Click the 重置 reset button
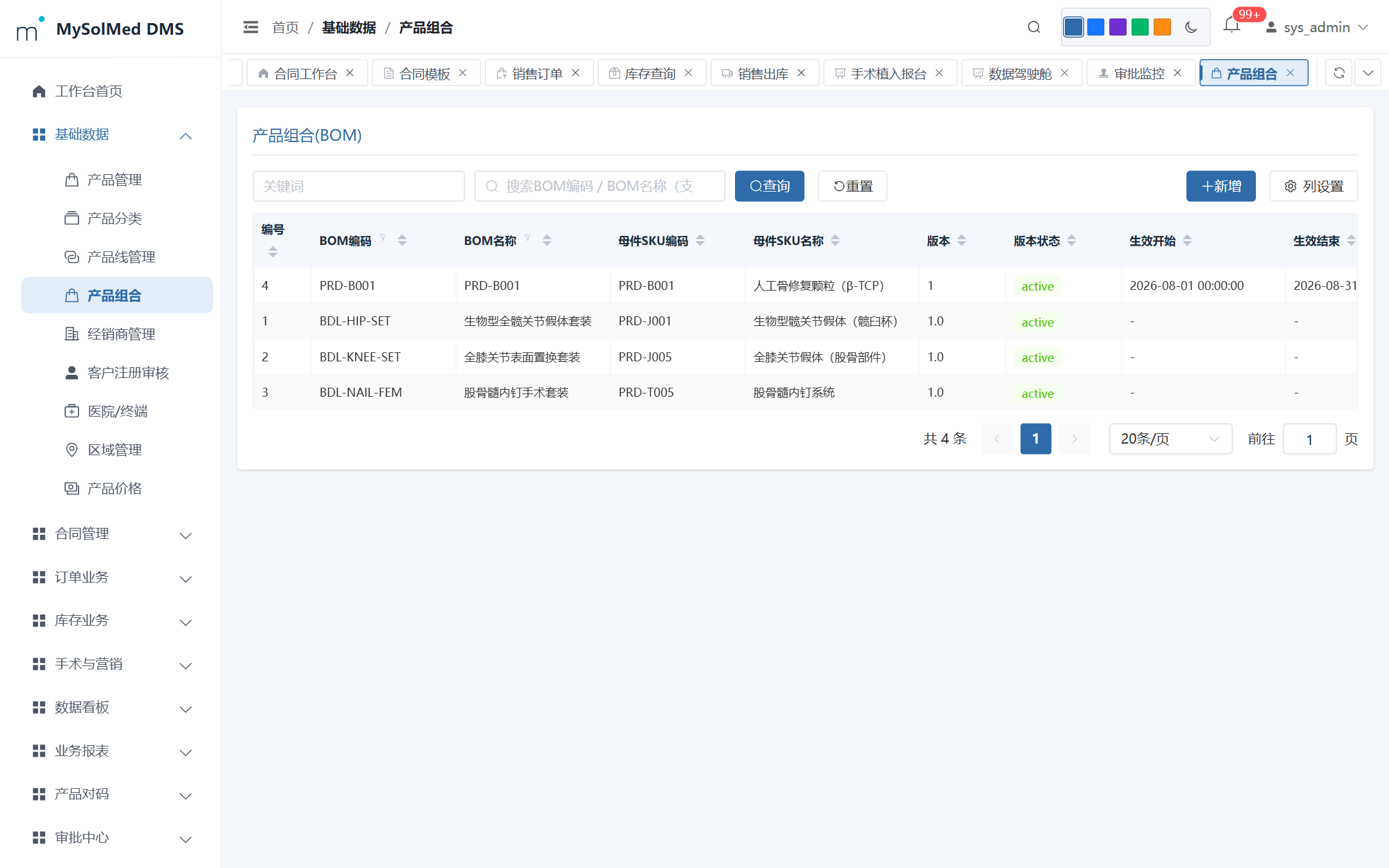Viewport: 1389px width, 868px height. click(x=853, y=186)
